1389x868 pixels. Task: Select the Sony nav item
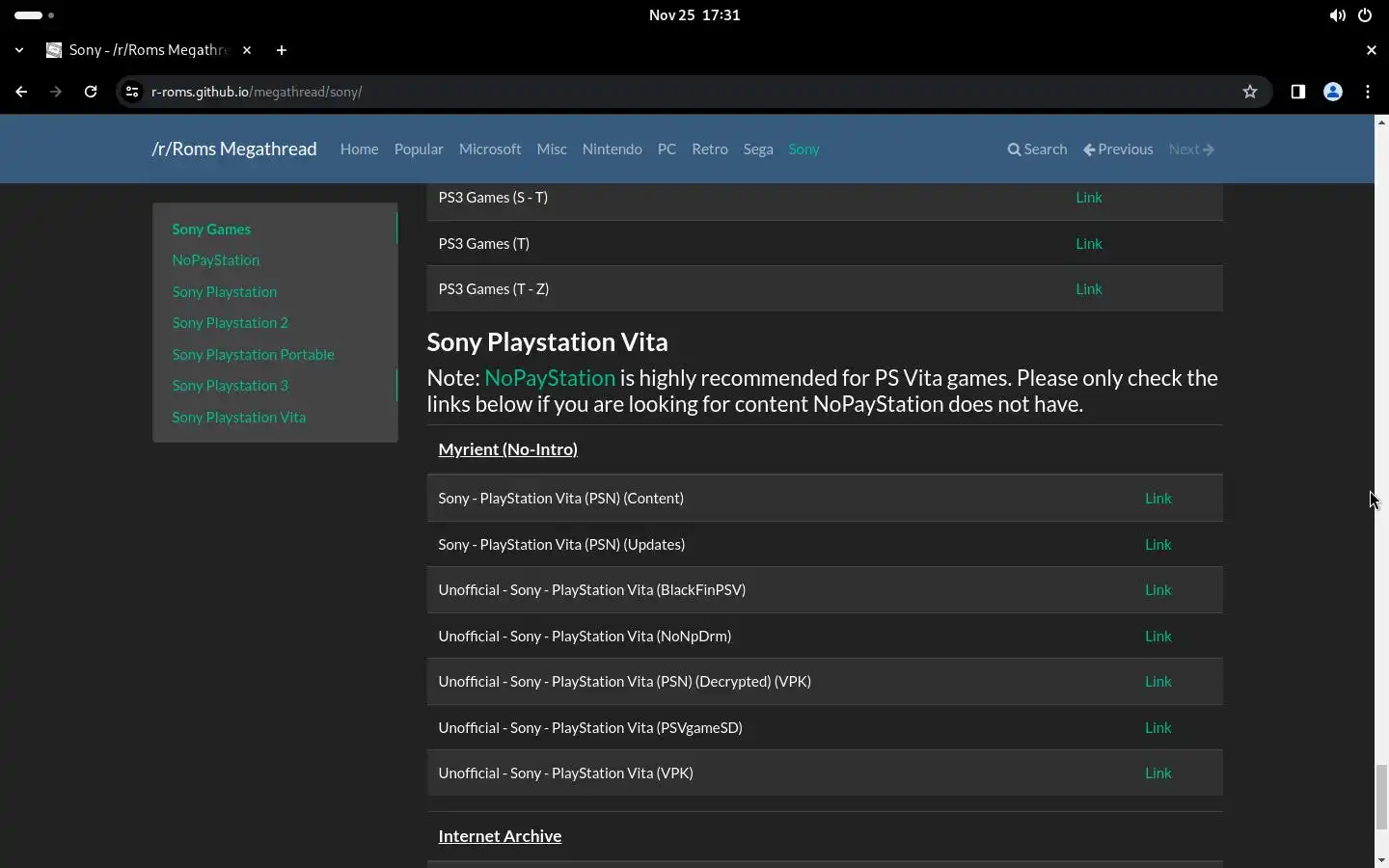(x=803, y=149)
